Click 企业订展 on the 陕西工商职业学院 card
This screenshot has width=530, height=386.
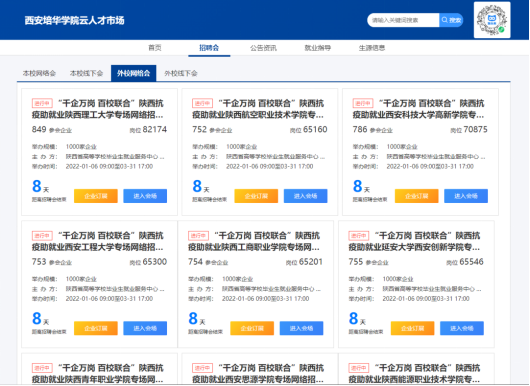pos(252,328)
